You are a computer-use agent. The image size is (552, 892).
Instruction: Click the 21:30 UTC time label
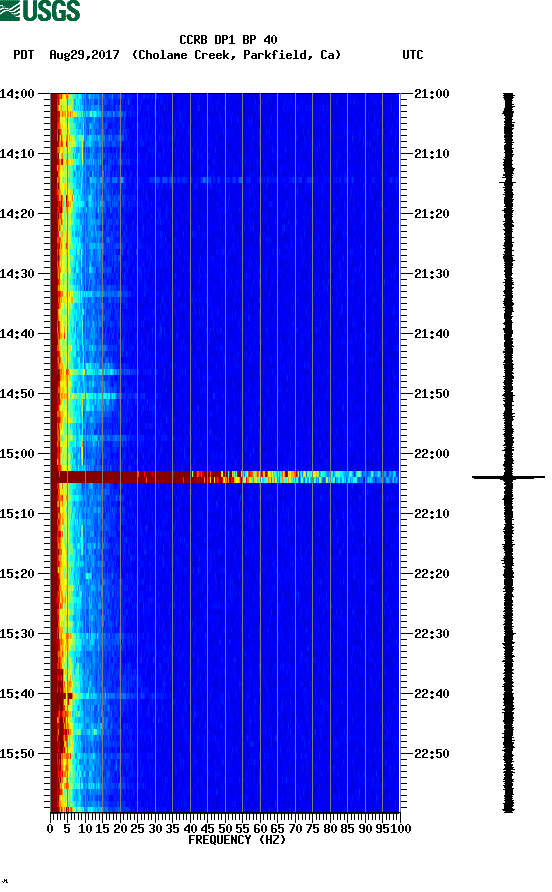click(431, 274)
